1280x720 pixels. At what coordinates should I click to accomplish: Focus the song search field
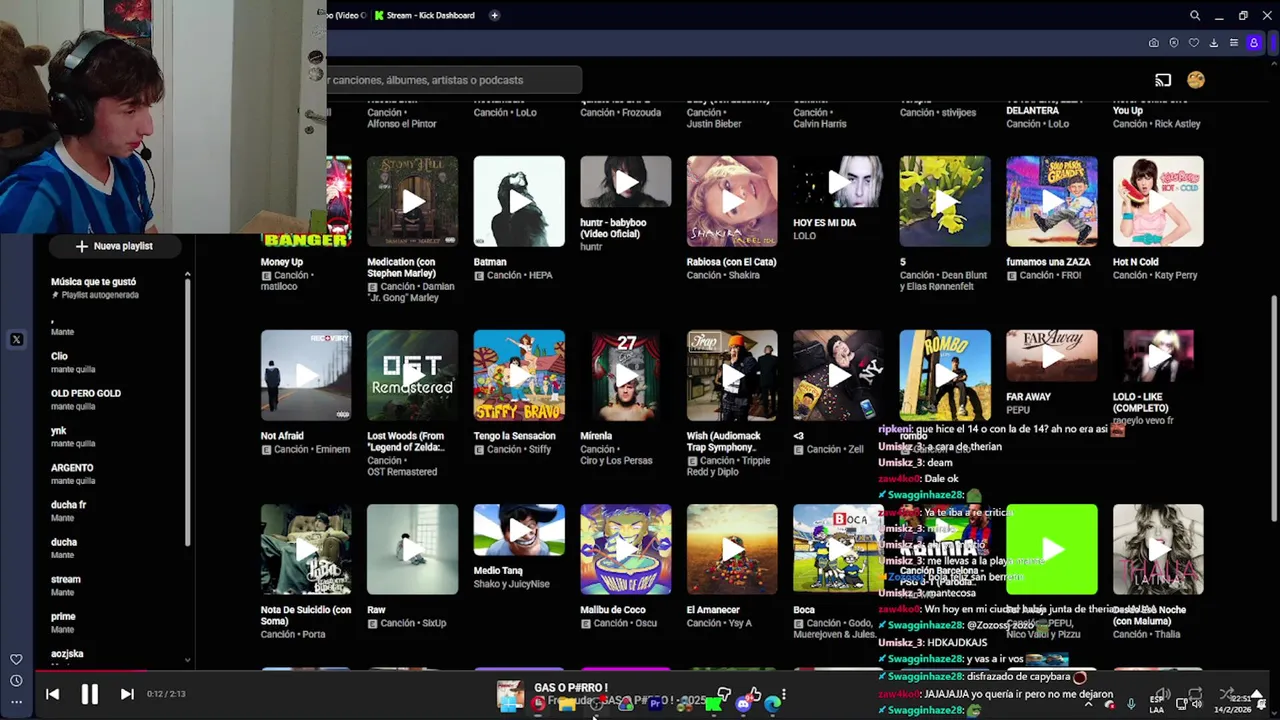click(x=453, y=80)
